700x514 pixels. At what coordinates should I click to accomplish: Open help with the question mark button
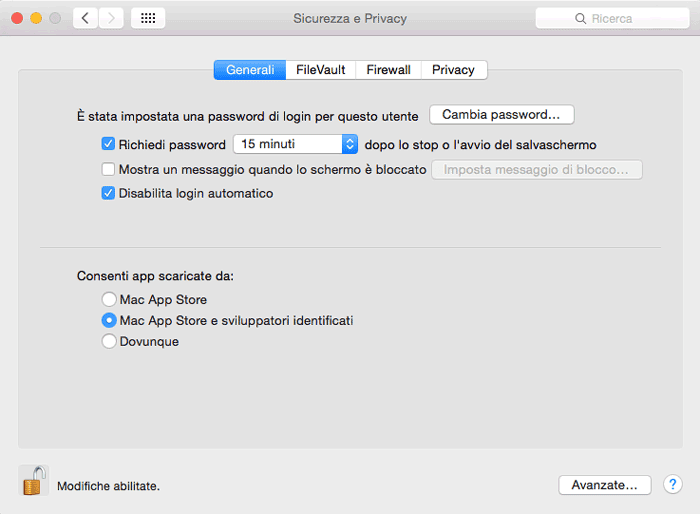pyautogui.click(x=672, y=484)
